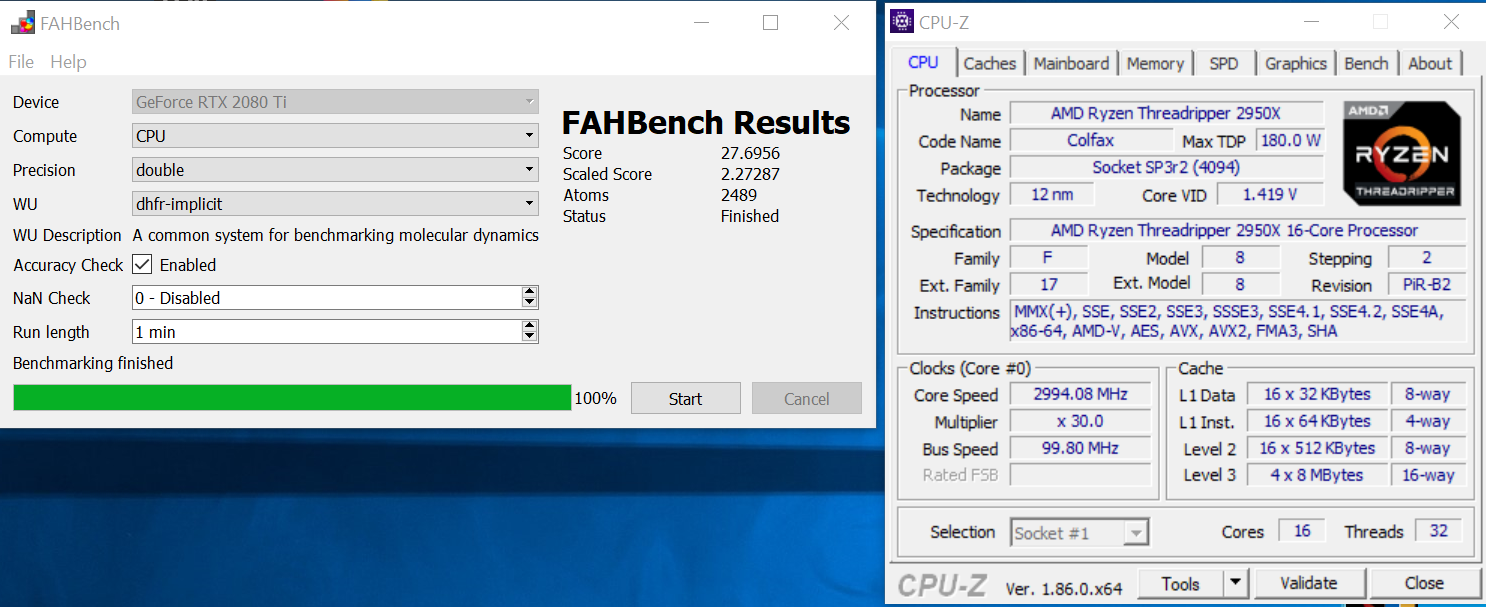Click the Multiplier value x 30.0
This screenshot has width=1486, height=607.
[x=1081, y=421]
